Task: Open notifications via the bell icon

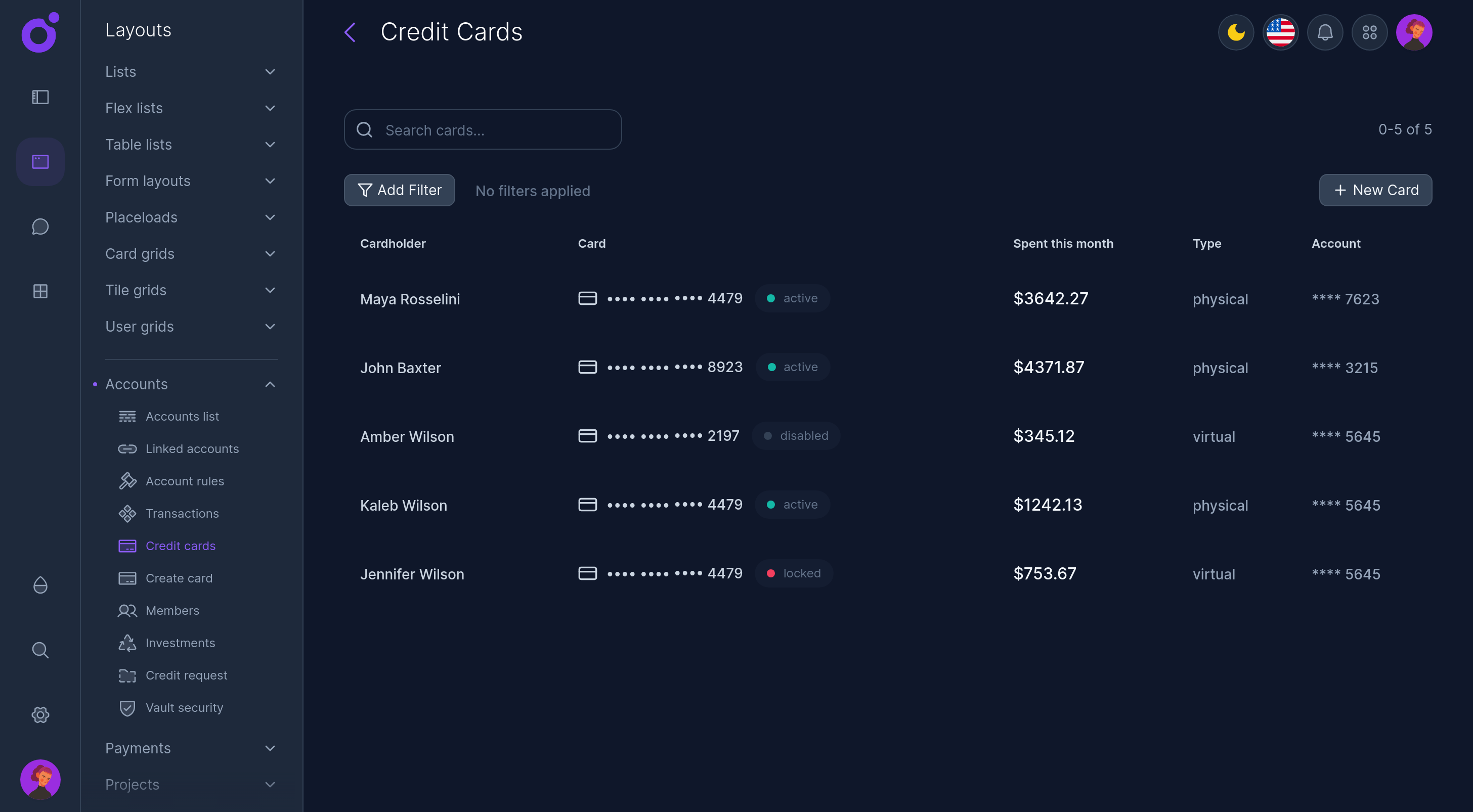Action: click(1325, 32)
